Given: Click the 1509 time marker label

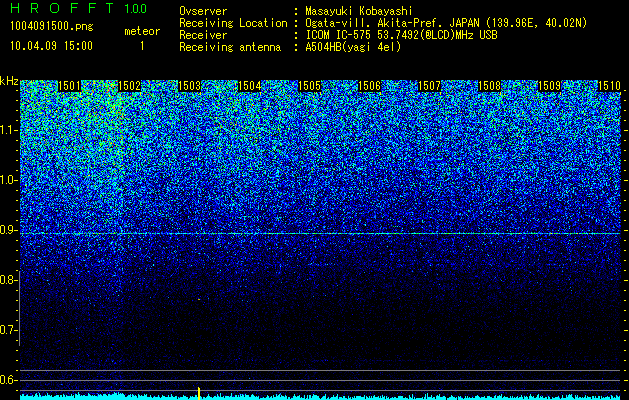Looking at the screenshot, I should pyautogui.click(x=550, y=86).
